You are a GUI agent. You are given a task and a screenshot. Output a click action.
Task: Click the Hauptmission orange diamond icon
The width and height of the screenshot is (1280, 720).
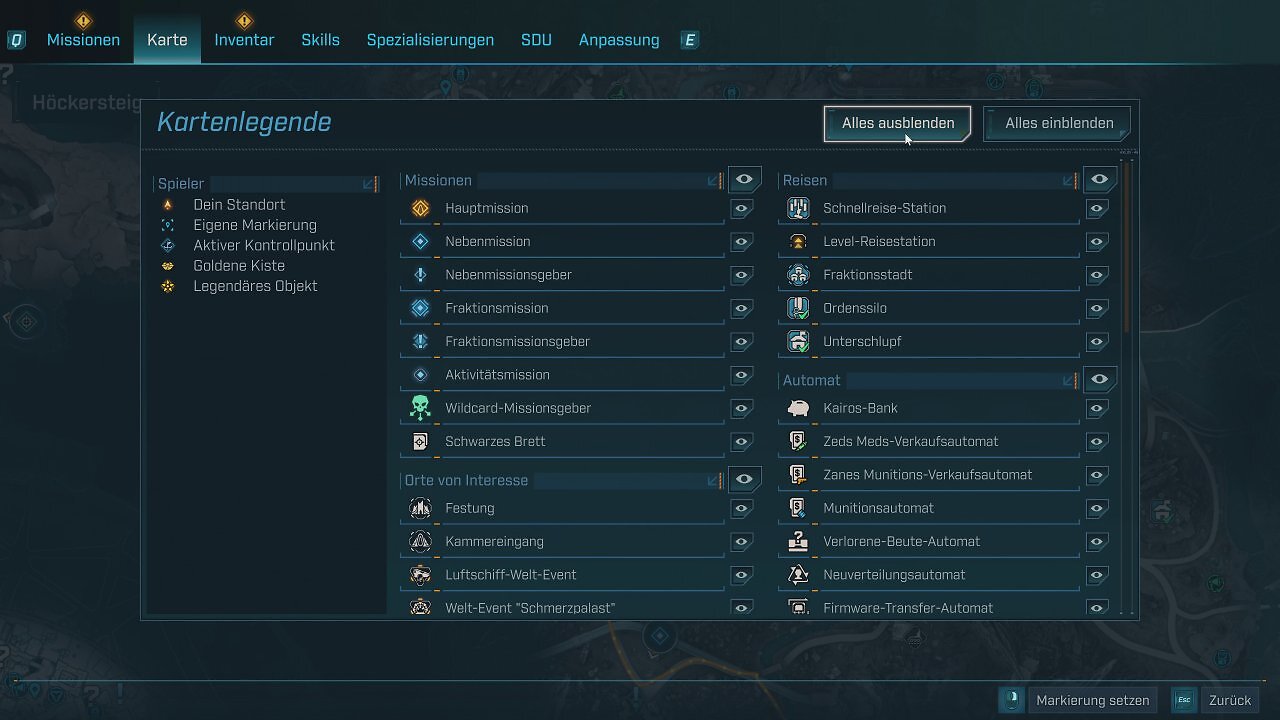pyautogui.click(x=421, y=208)
